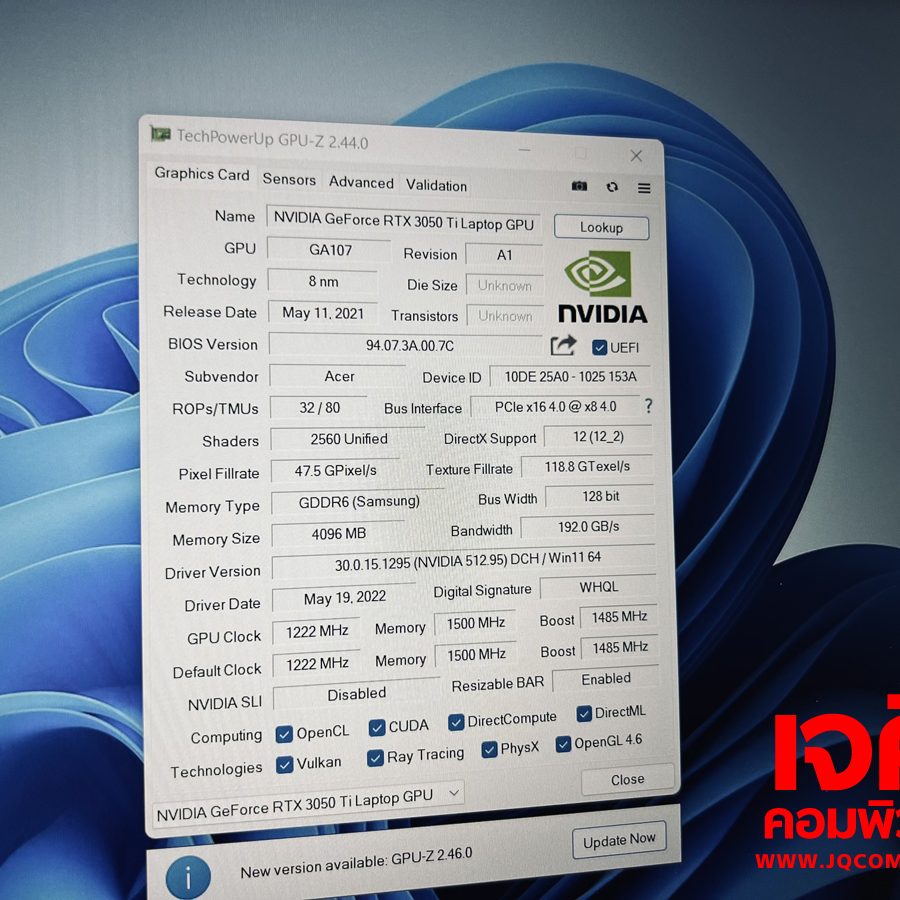Toggle the Ray Tracing checkbox
The image size is (900, 900).
point(375,758)
